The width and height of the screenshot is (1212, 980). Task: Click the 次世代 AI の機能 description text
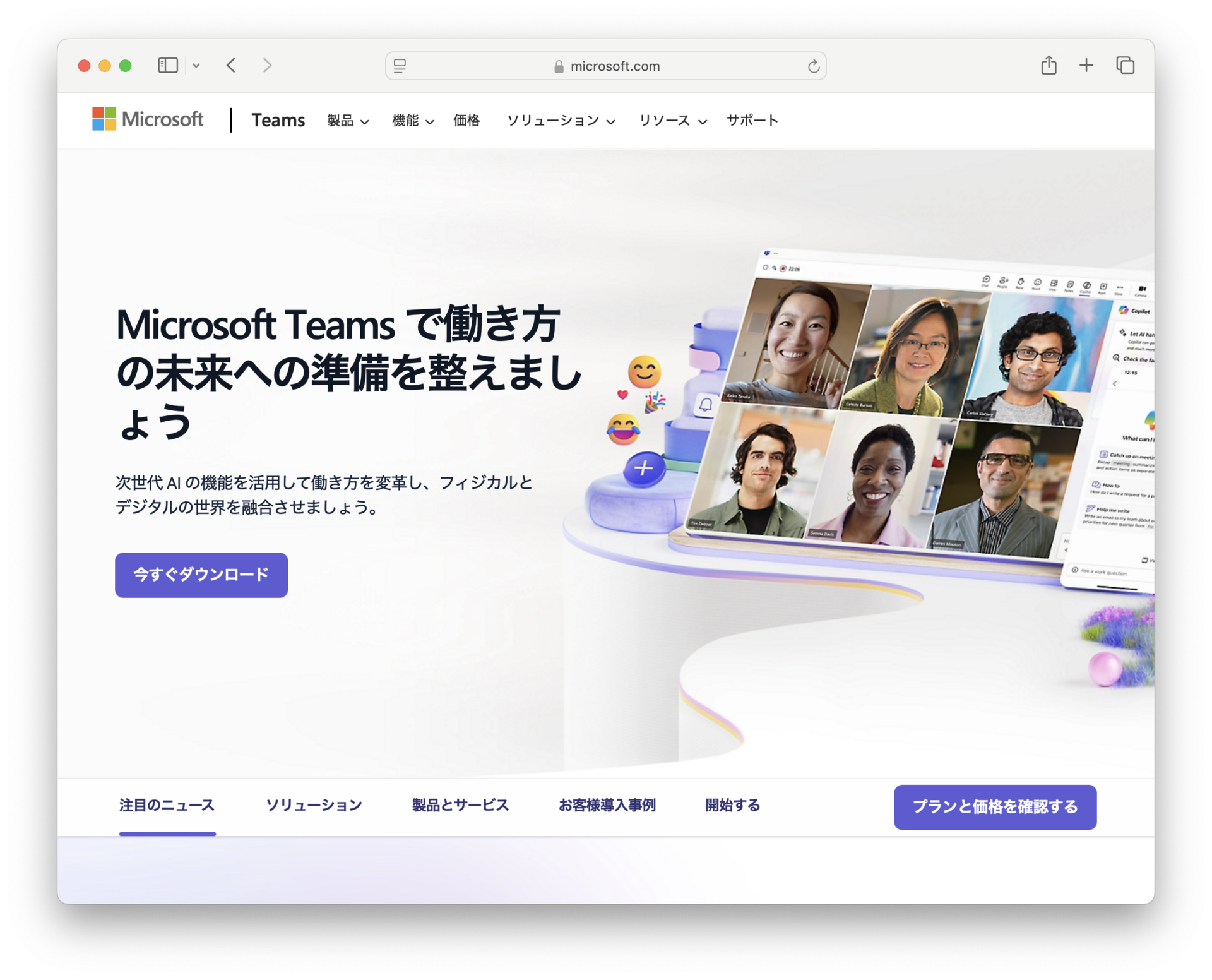click(324, 494)
